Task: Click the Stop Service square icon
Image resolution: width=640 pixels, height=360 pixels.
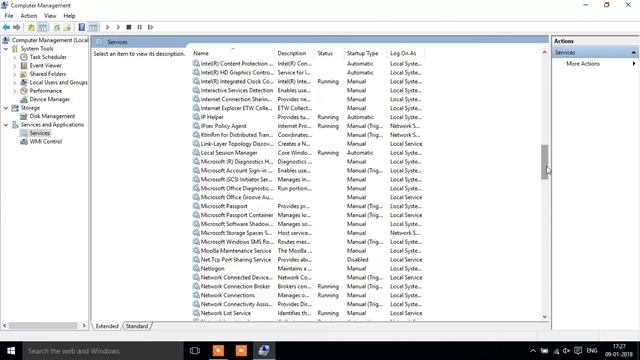Action: click(x=129, y=27)
